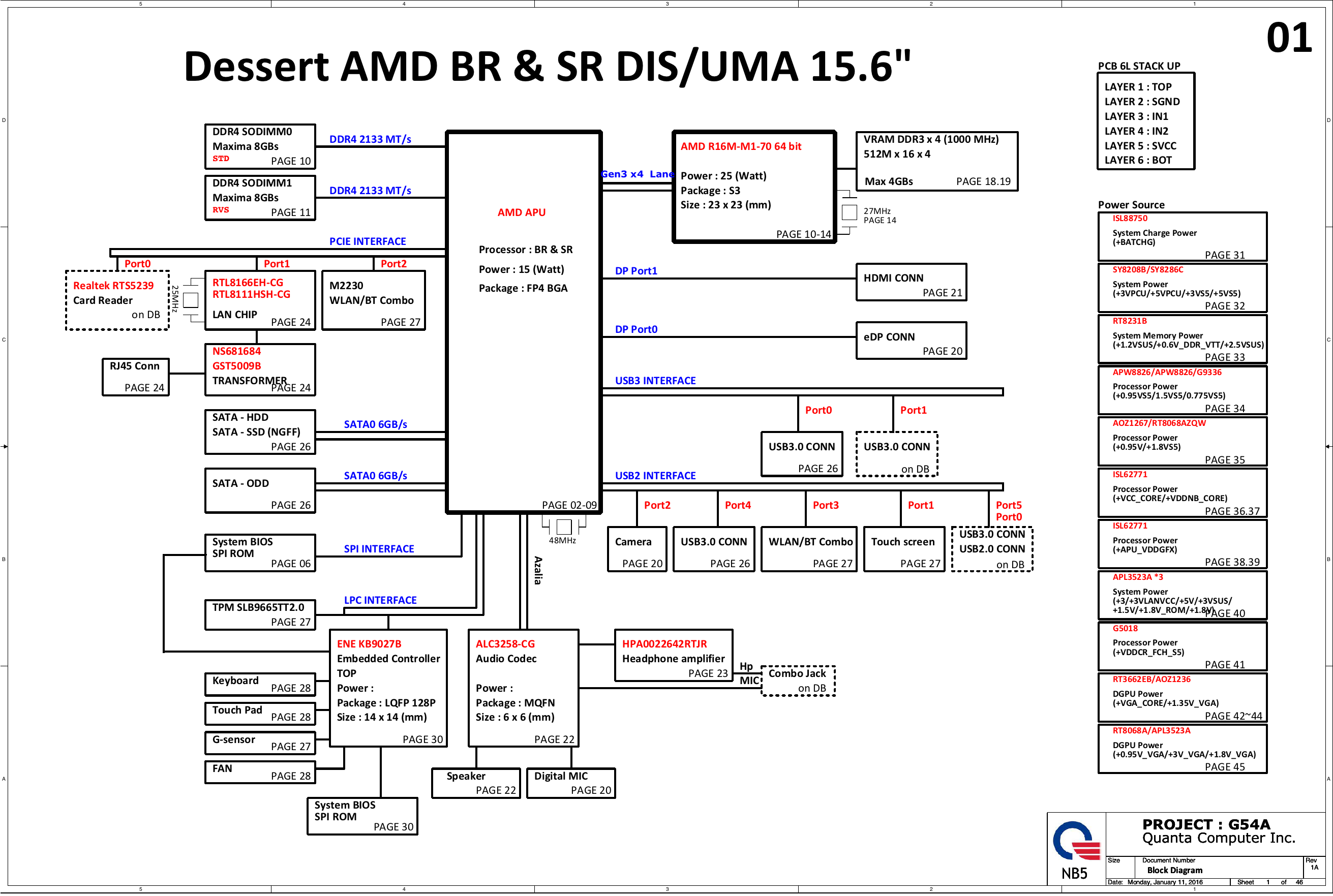1333x896 pixels.
Task: Click G5018 Processor Power entry
Action: pos(1182,646)
